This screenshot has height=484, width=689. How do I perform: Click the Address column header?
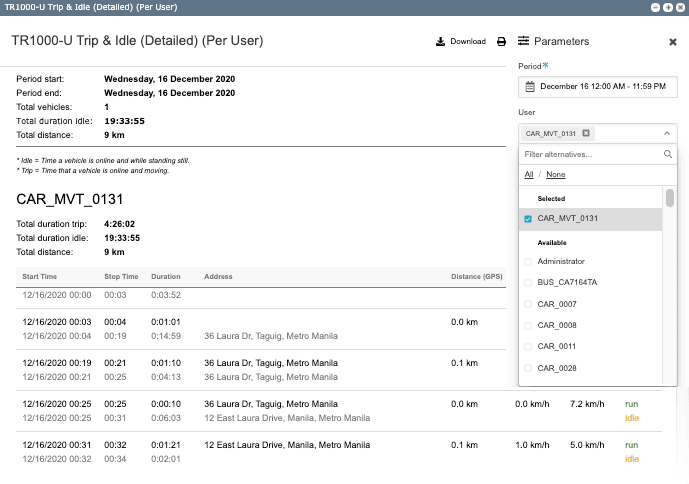(218, 276)
